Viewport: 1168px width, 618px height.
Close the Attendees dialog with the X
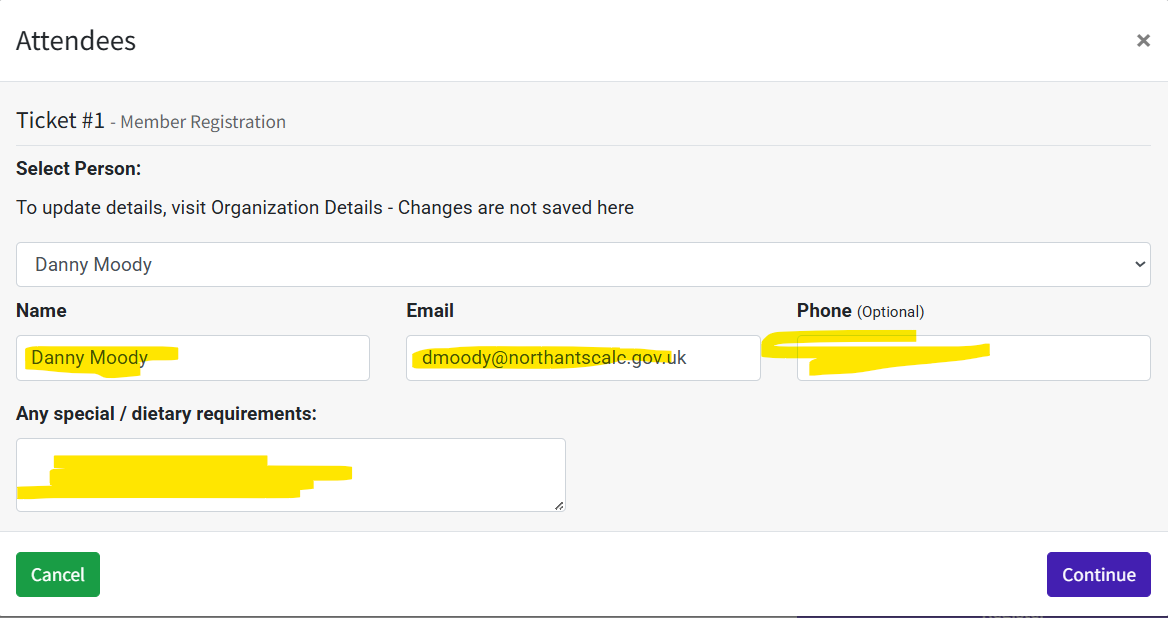(1143, 41)
